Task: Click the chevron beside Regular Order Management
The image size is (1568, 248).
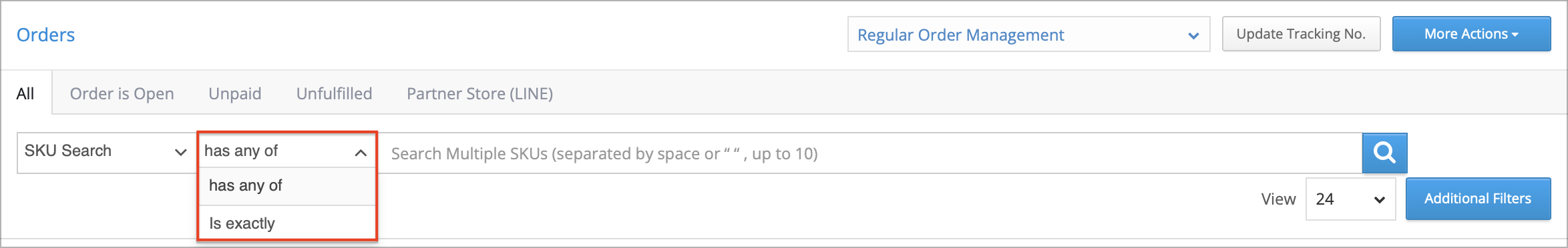Action: 1193,35
